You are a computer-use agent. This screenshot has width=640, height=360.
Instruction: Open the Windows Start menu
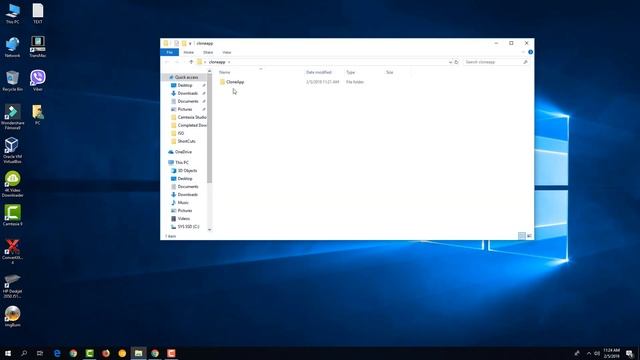pos(8,353)
